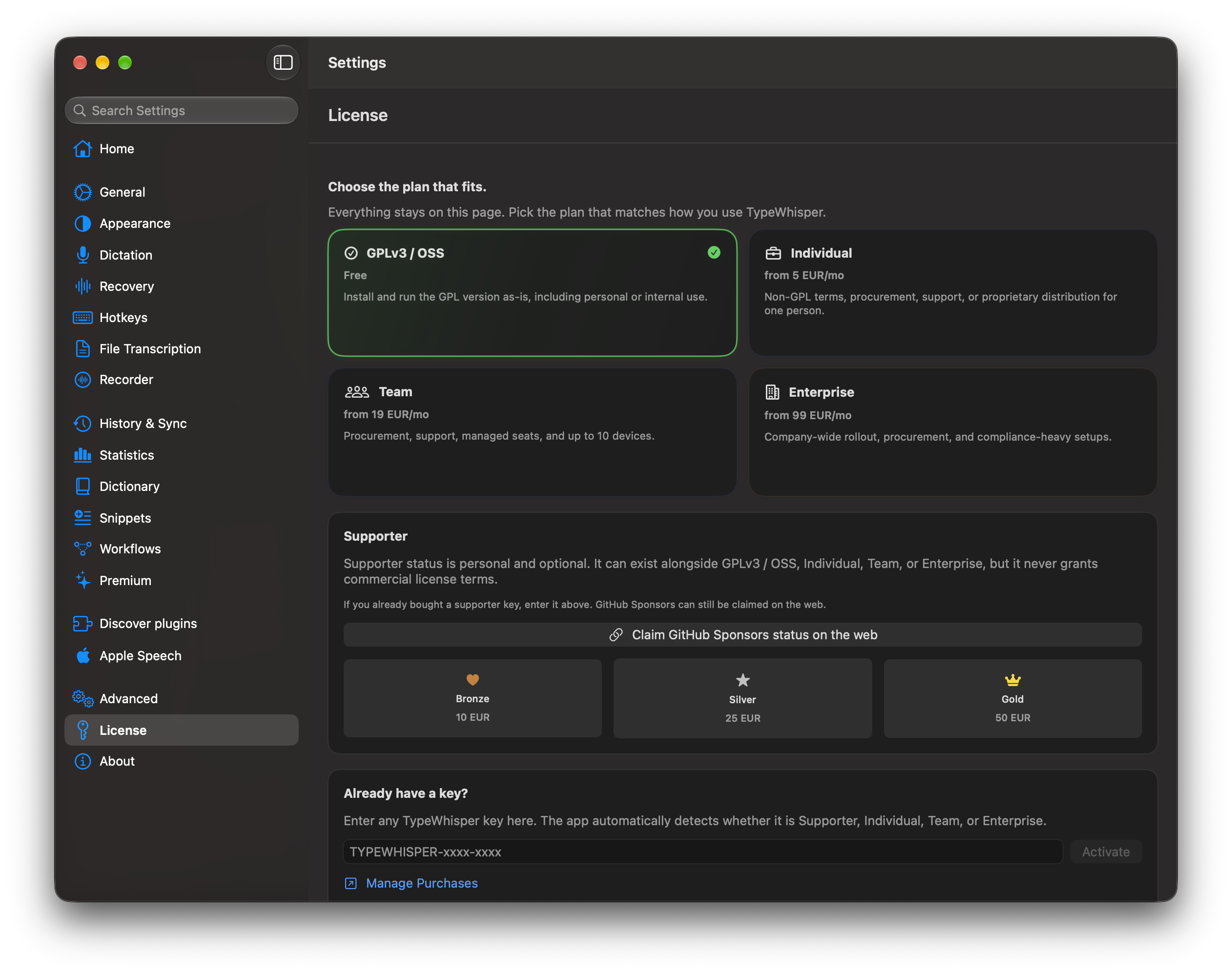This screenshot has width=1232, height=974.
Task: Click the File Transcription document icon
Action: coord(82,348)
